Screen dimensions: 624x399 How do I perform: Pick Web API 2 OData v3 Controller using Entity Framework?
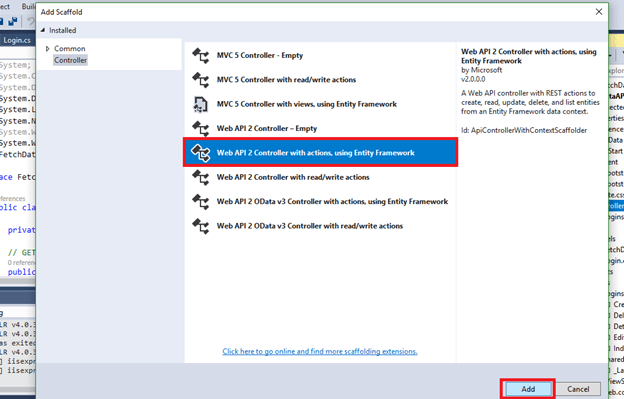(x=332, y=202)
